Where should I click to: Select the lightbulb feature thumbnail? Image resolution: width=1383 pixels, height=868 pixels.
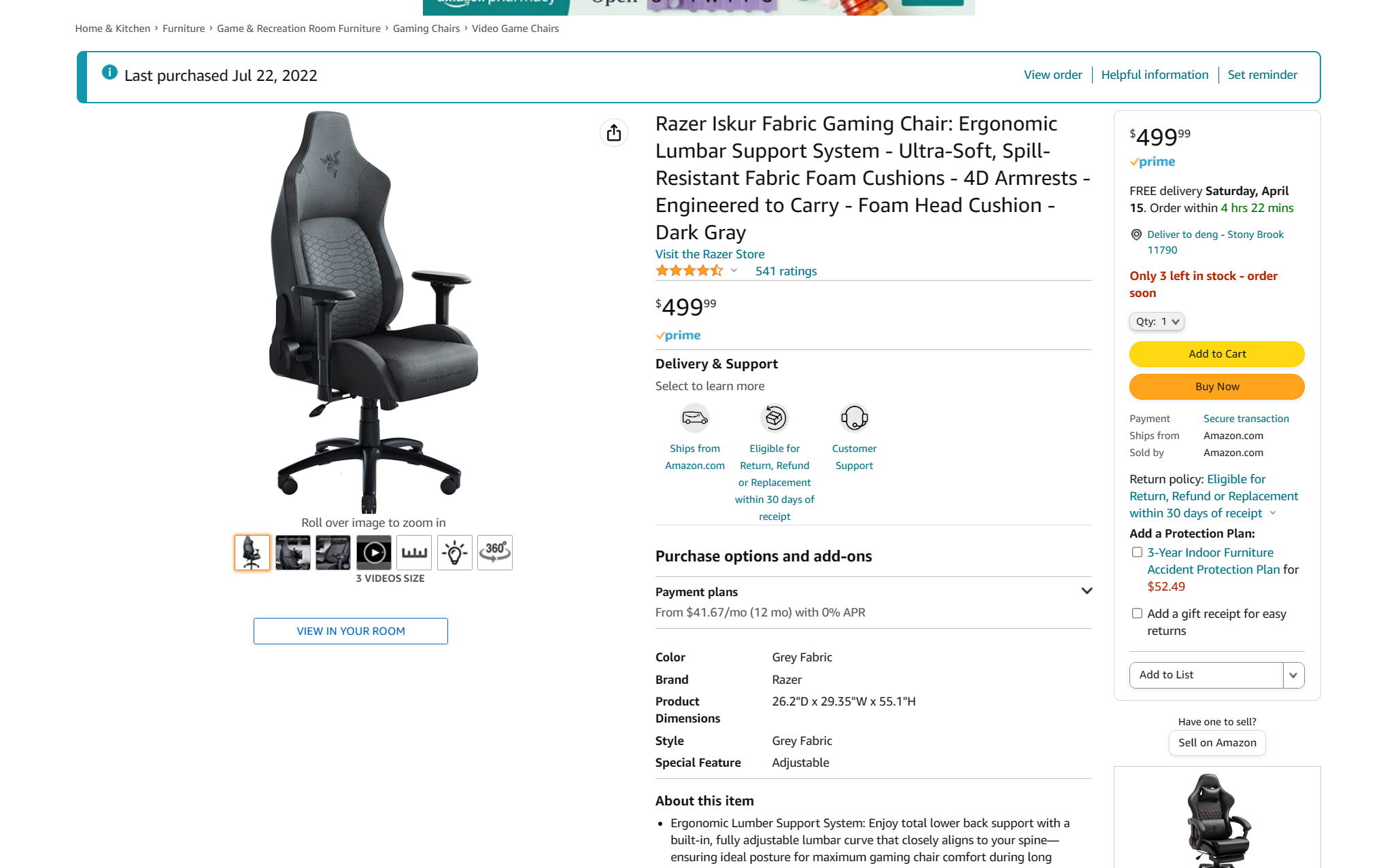click(x=455, y=553)
